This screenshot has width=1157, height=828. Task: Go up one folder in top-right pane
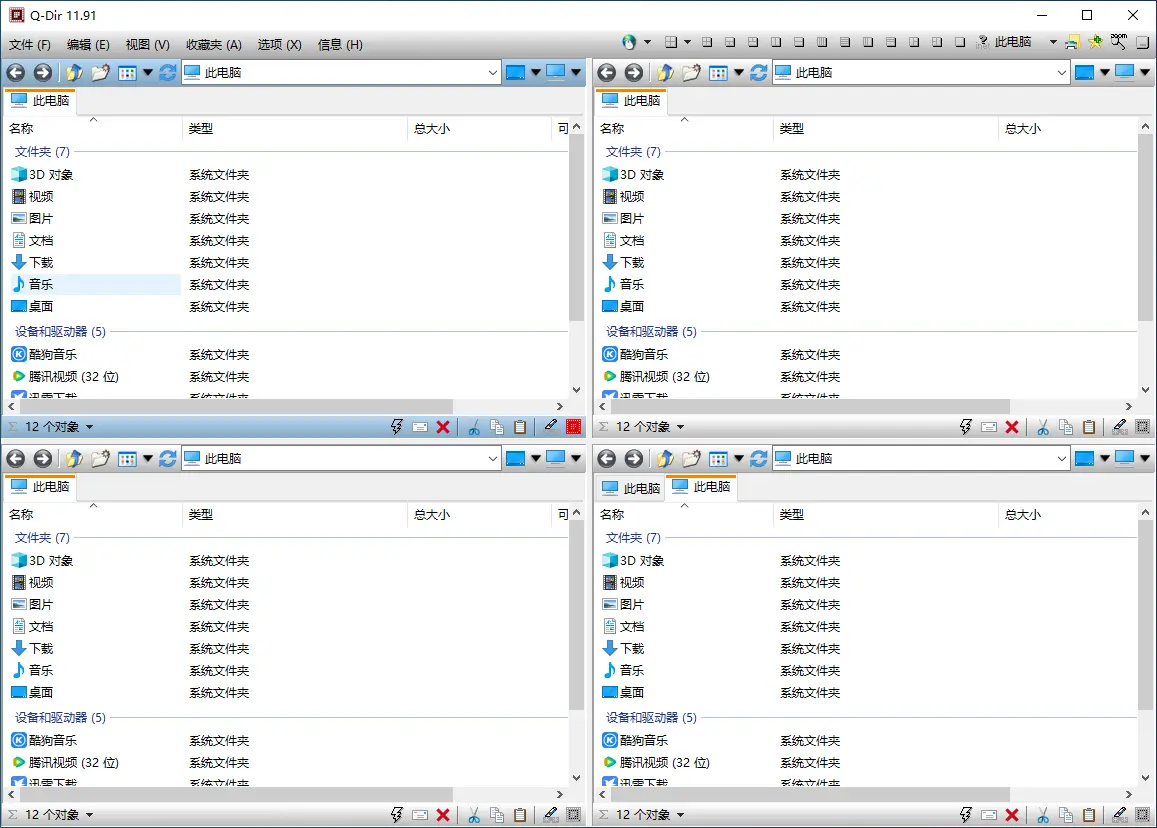[665, 72]
